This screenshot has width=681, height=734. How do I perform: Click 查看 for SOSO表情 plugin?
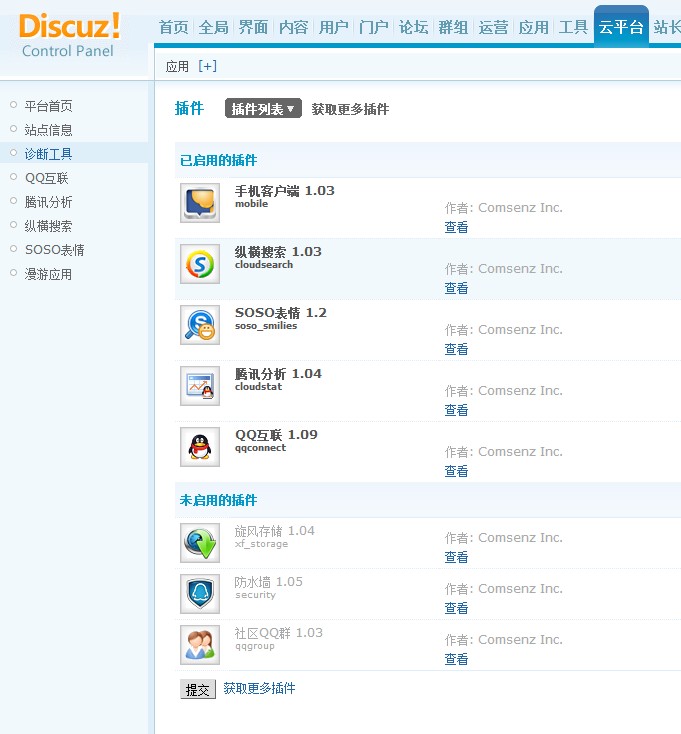[456, 349]
